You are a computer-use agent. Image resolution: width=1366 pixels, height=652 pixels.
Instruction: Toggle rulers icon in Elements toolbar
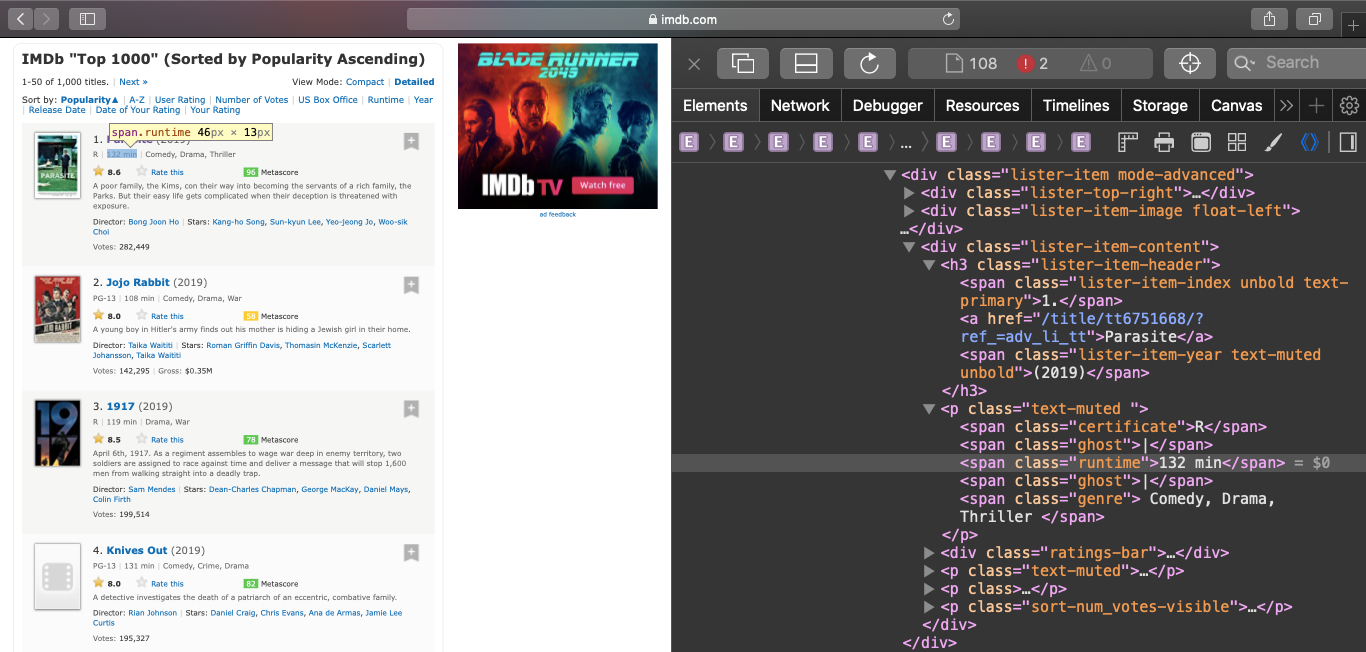[1128, 142]
